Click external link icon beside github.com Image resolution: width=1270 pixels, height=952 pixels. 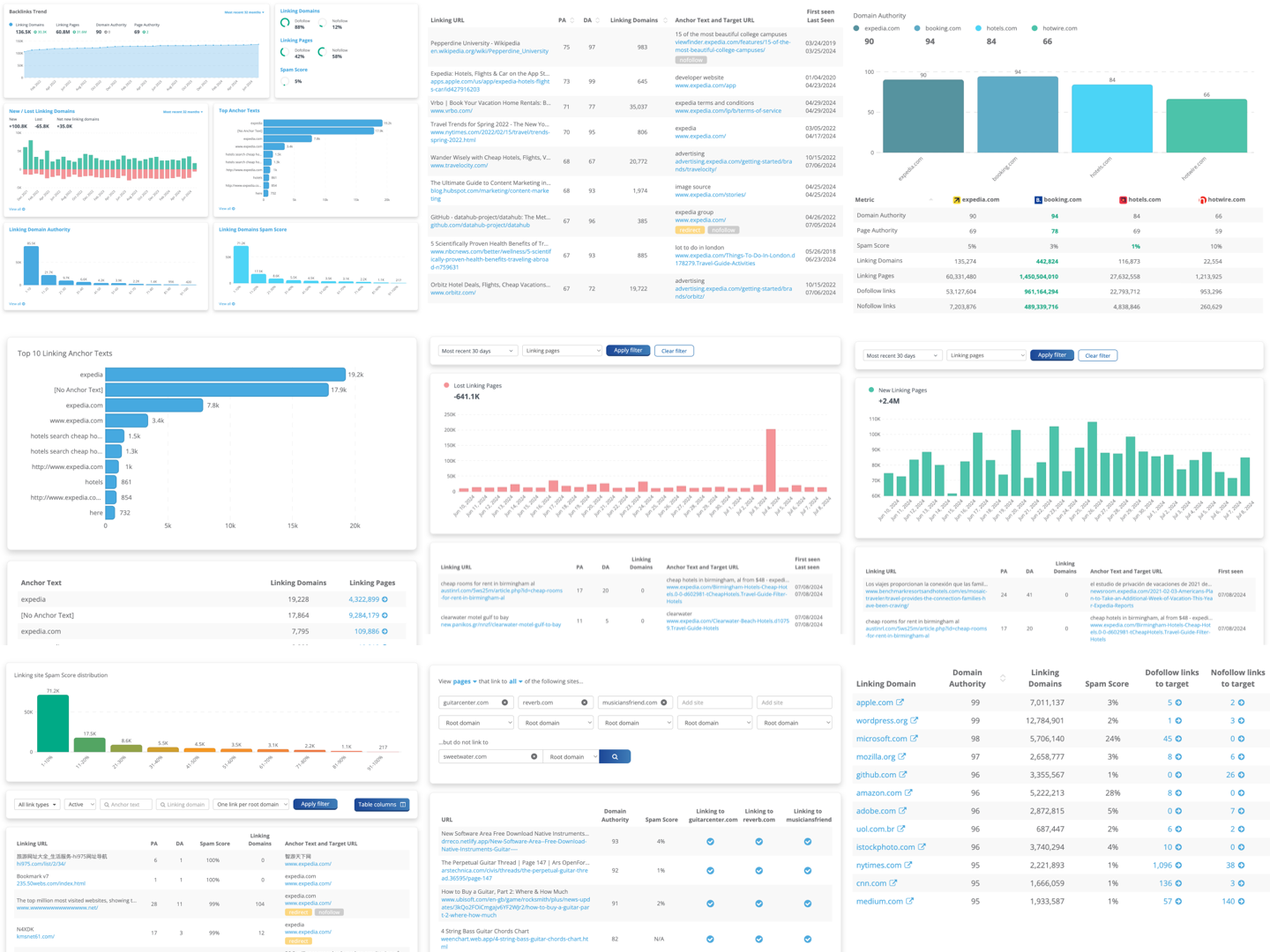click(903, 775)
